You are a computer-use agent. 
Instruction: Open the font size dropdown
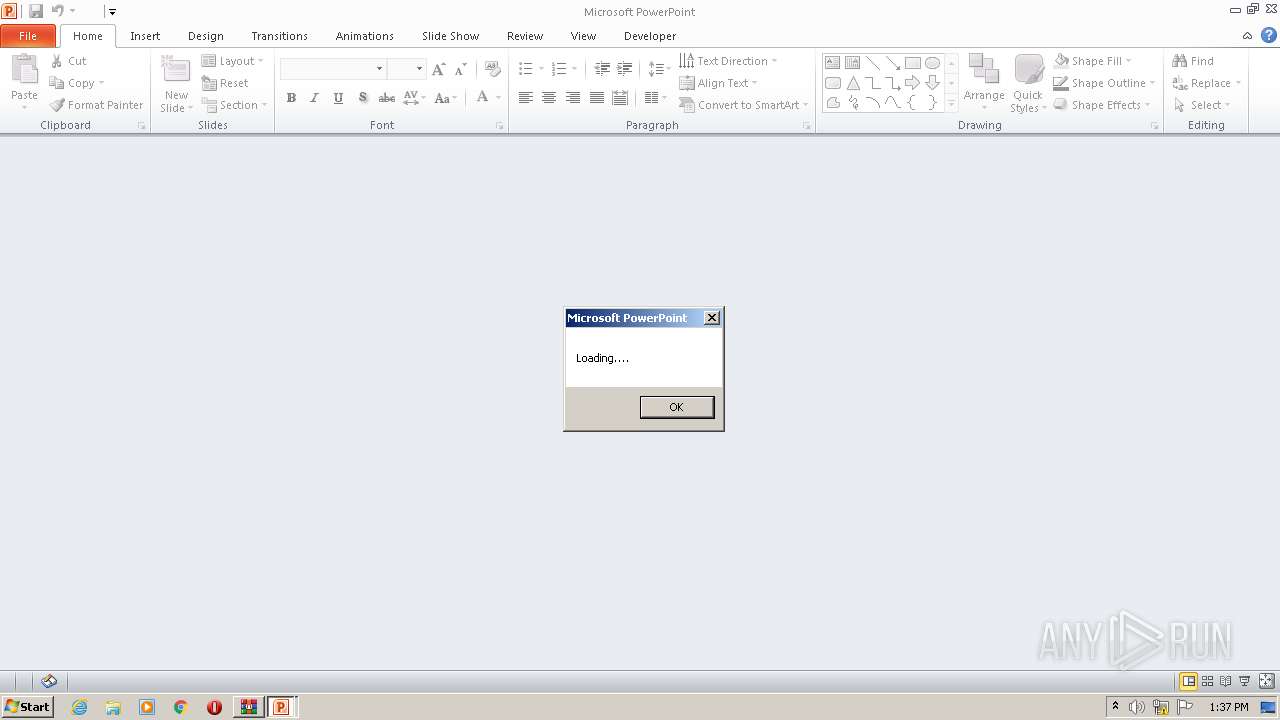point(419,69)
